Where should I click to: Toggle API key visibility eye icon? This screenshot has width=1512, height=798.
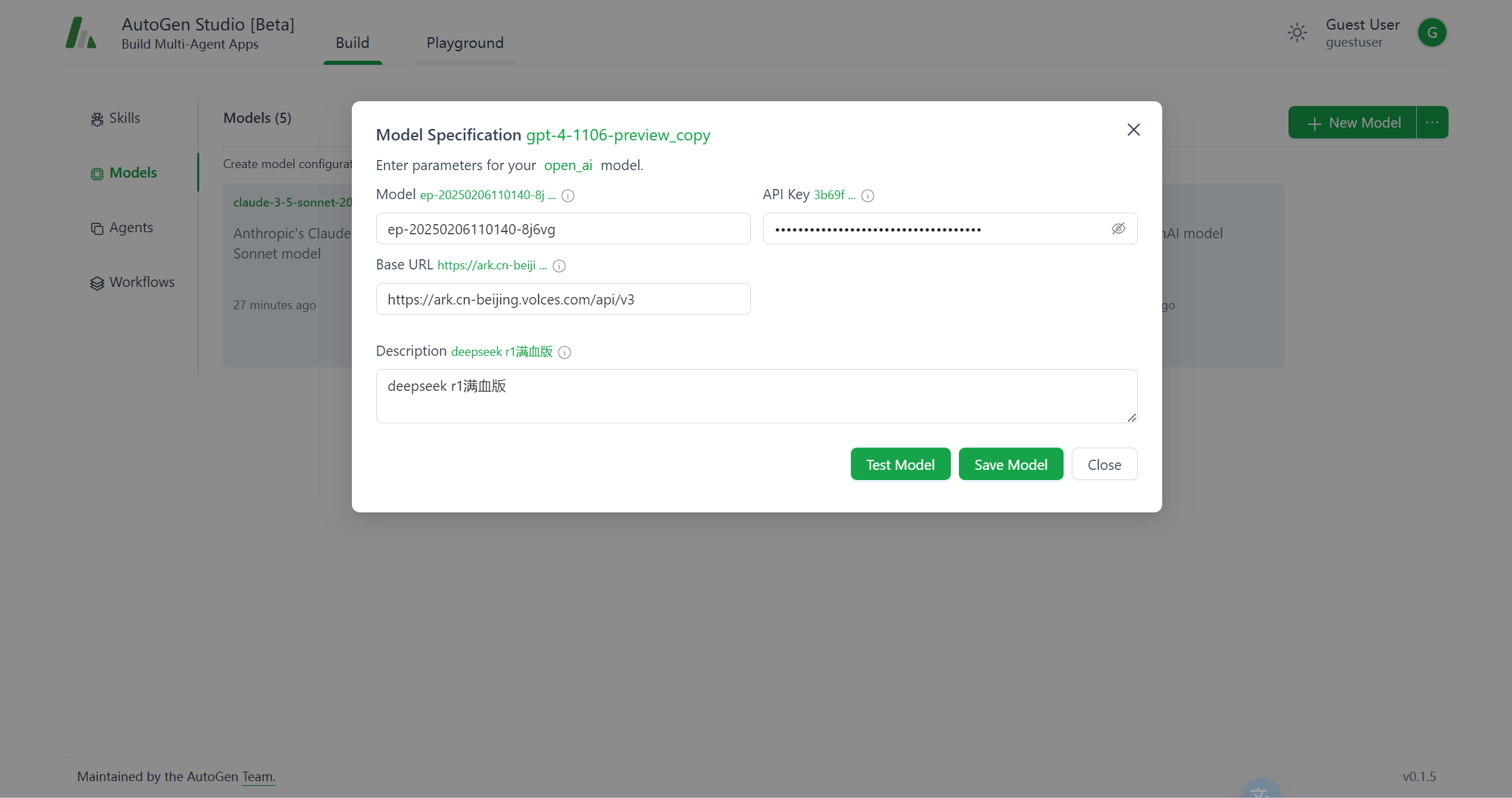1118,229
